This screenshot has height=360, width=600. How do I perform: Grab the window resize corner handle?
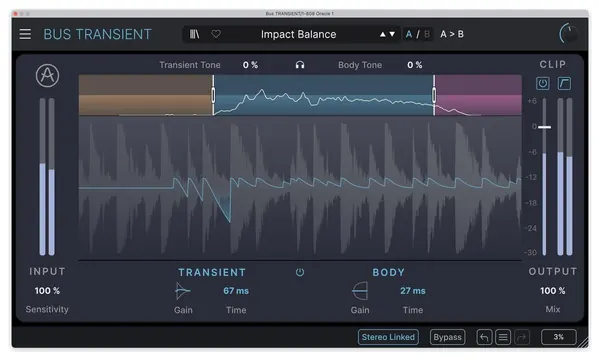(x=584, y=342)
